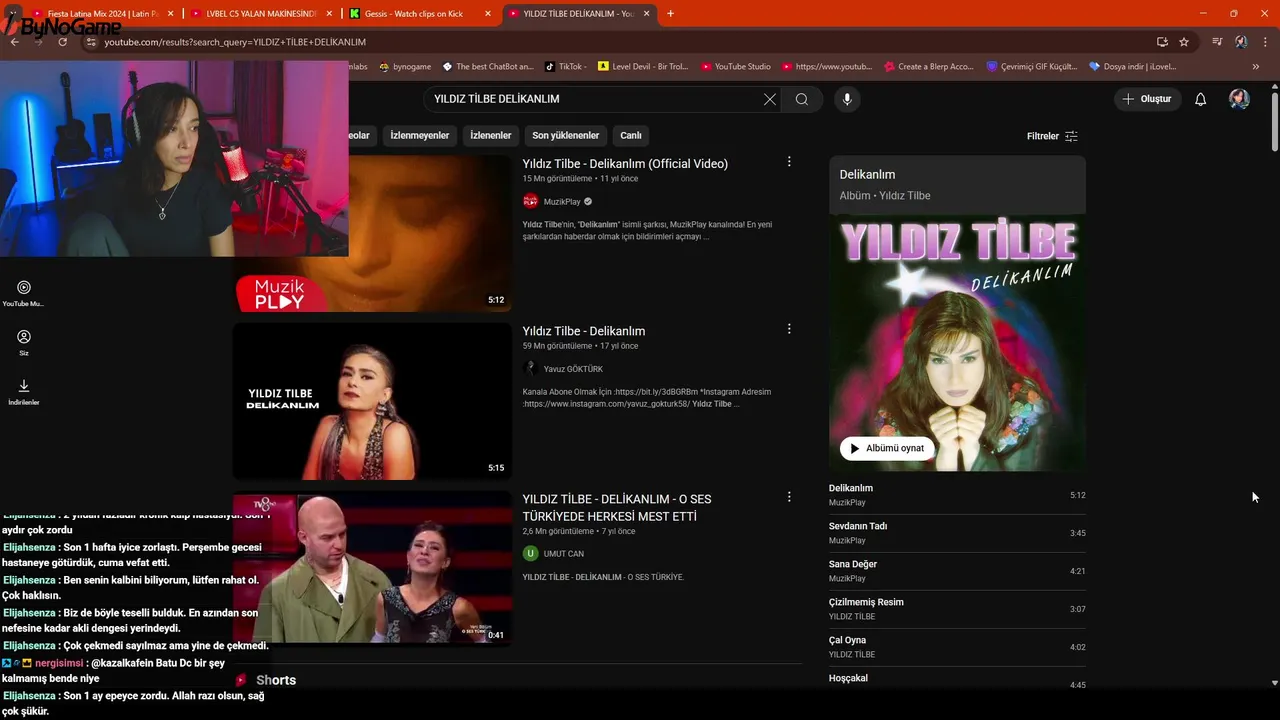The width and height of the screenshot is (1280, 720).
Task: Open the install app icon in address bar
Action: click(1162, 42)
